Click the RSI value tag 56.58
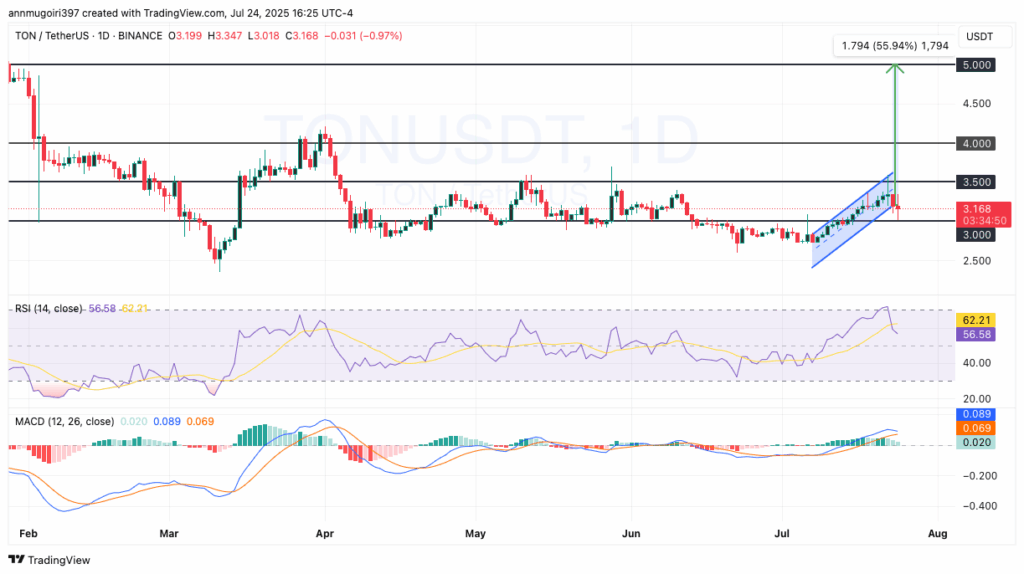The height and width of the screenshot is (574, 1024). tap(976, 334)
